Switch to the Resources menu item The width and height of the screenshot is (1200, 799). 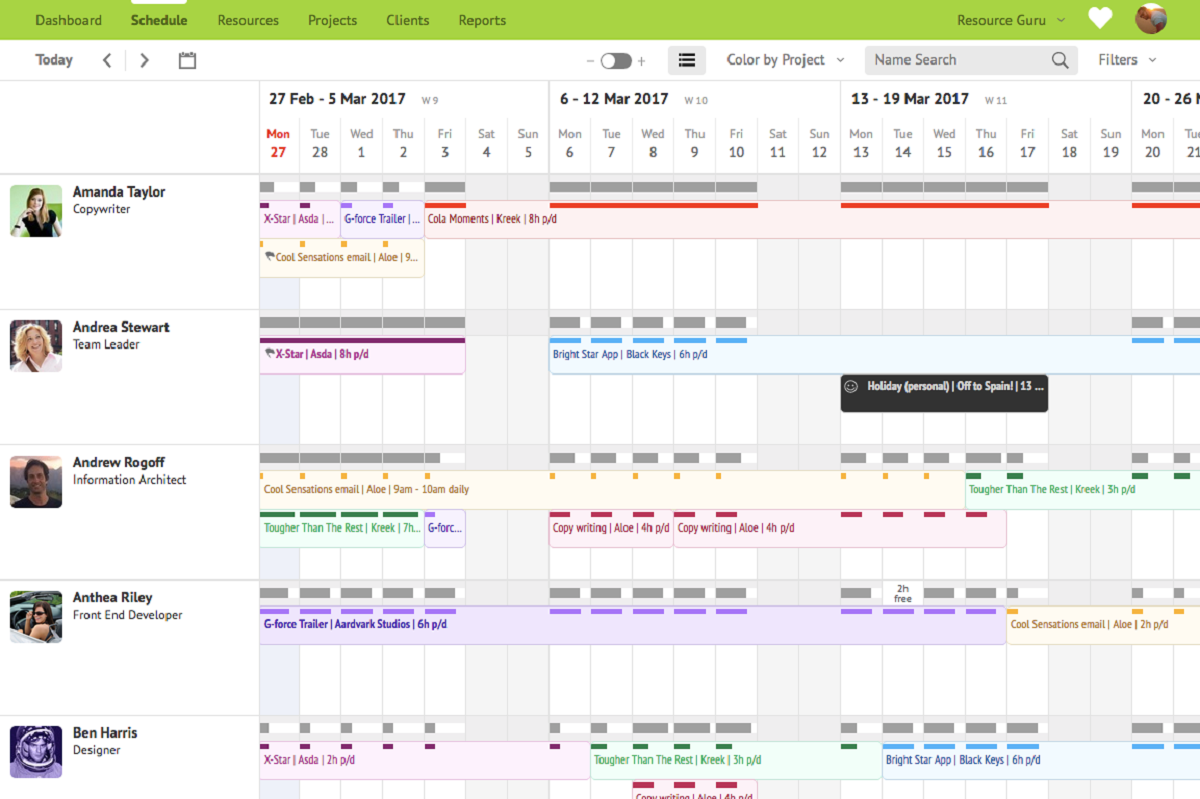coord(247,19)
